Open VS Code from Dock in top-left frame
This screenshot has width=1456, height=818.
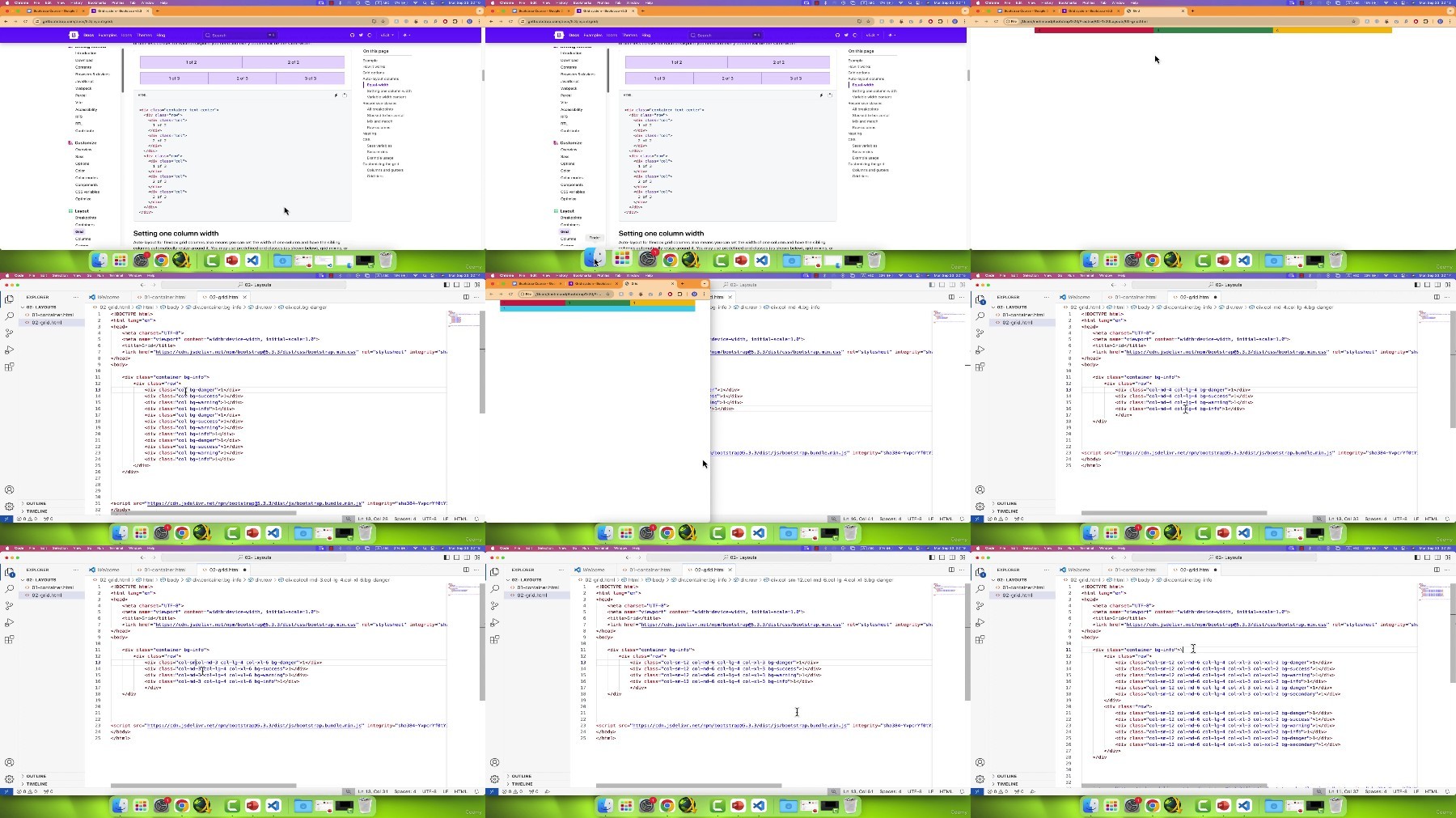(x=253, y=260)
